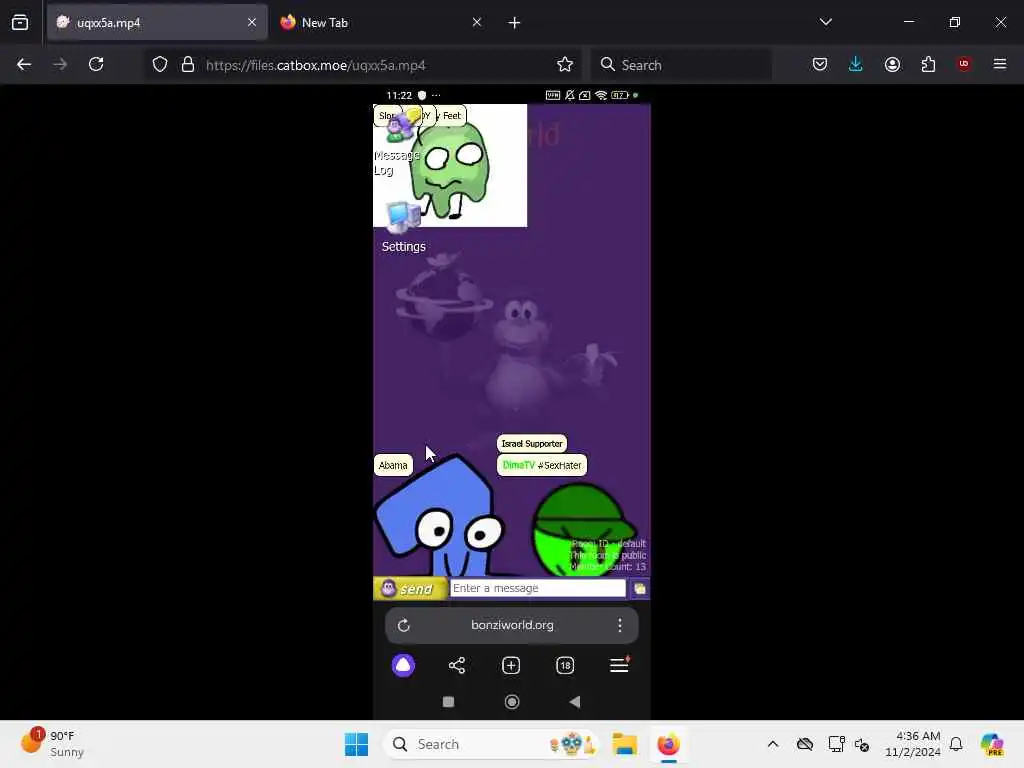Click the yellow send button
The width and height of the screenshot is (1024, 768).
coord(410,589)
